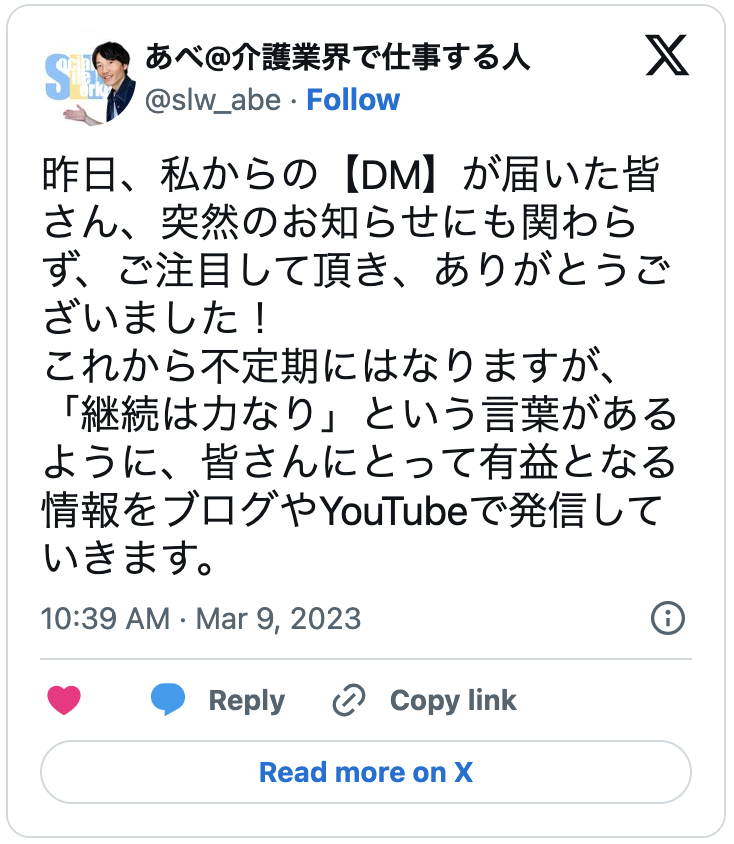Click ございました！ in the tweet body
This screenshot has width=734, height=844.
click(x=156, y=317)
